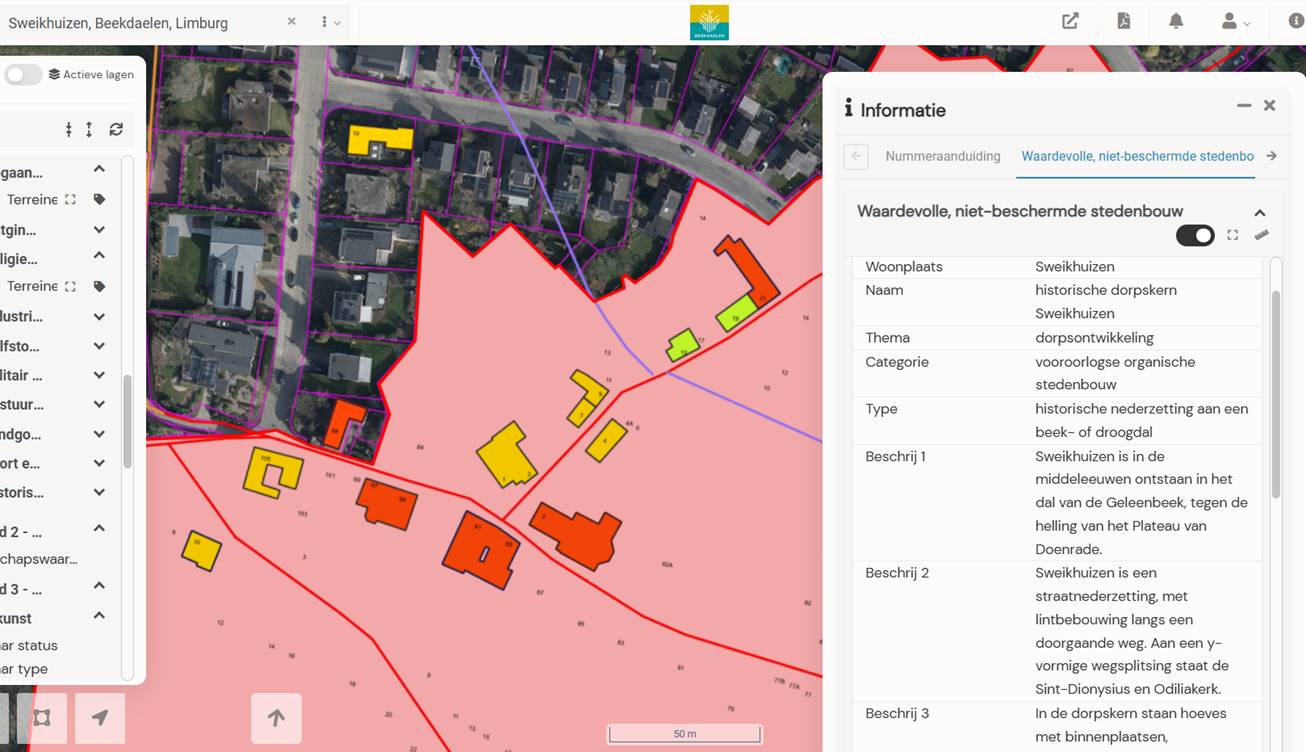Screen dimensions: 1306x752
Task: Open notifications via the bell icon
Action: tap(1176, 21)
